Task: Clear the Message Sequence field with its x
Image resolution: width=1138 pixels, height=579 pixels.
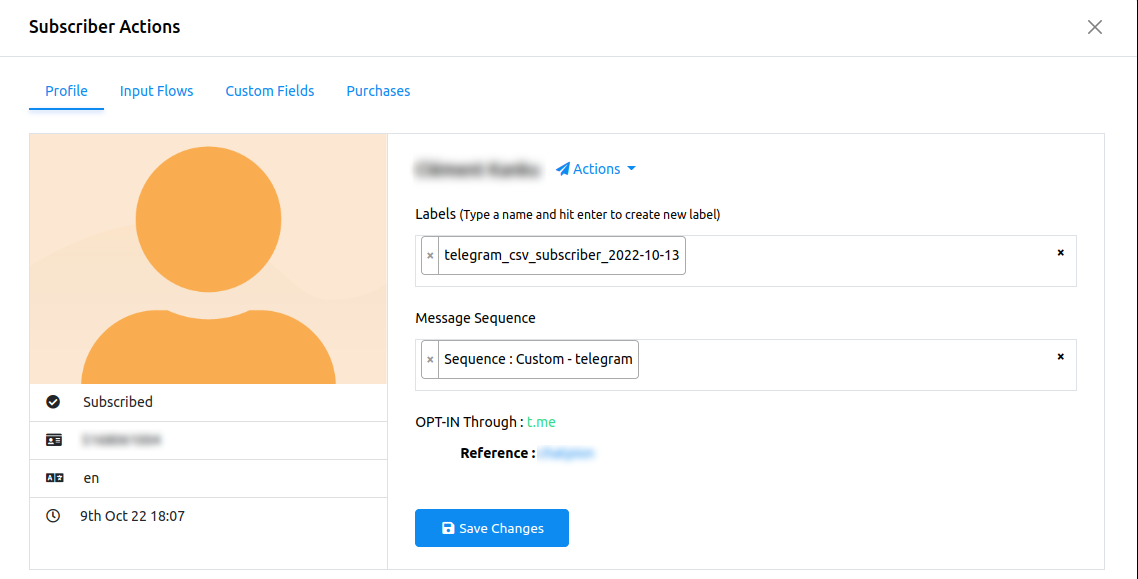Action: point(1060,357)
